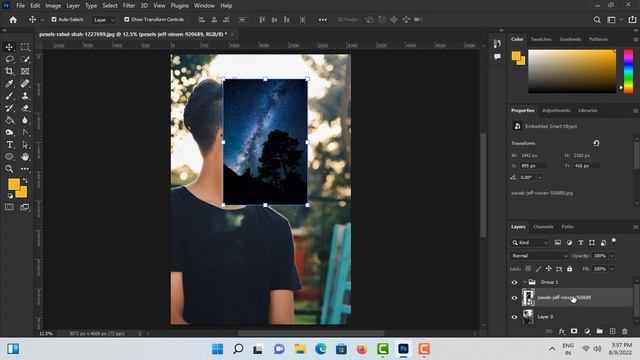Viewport: 640px width, 360px height.
Task: Toggle lock position icon
Action: [549, 269]
